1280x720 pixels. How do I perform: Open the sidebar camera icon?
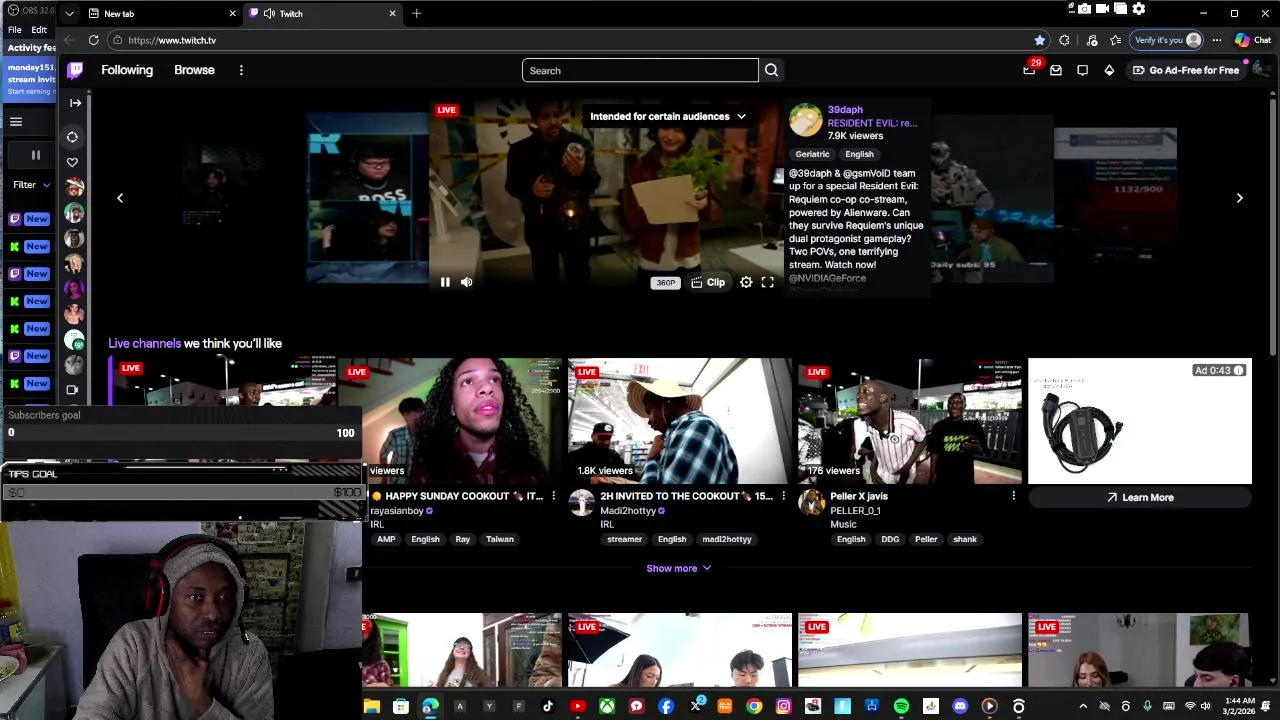[x=72, y=390]
